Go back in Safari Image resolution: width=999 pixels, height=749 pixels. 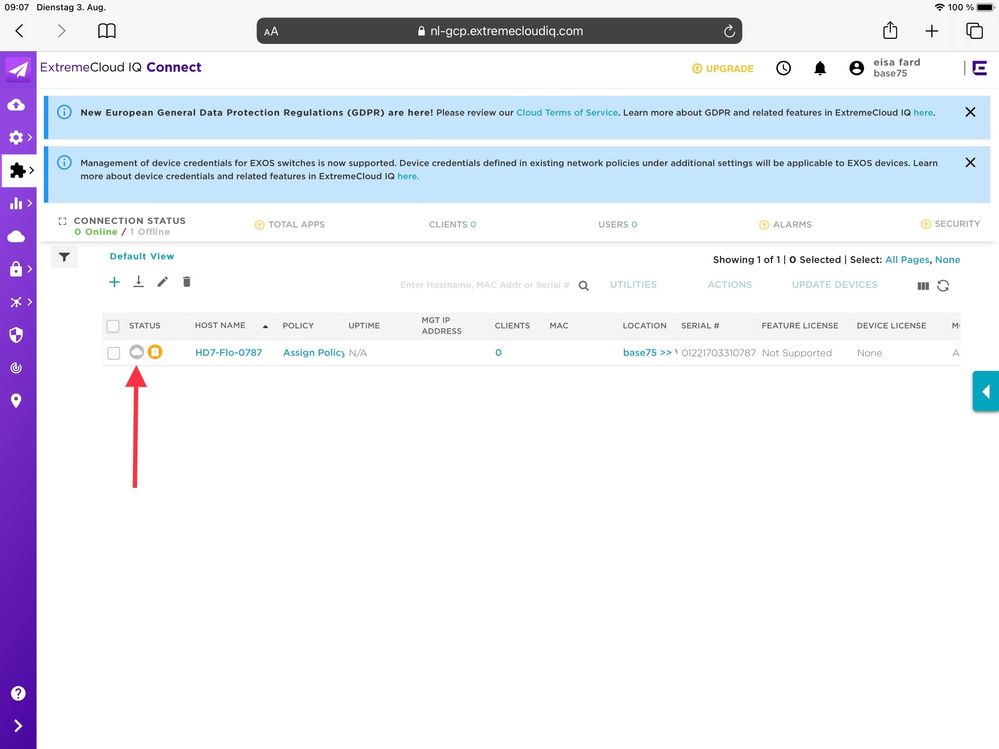click(x=20, y=31)
